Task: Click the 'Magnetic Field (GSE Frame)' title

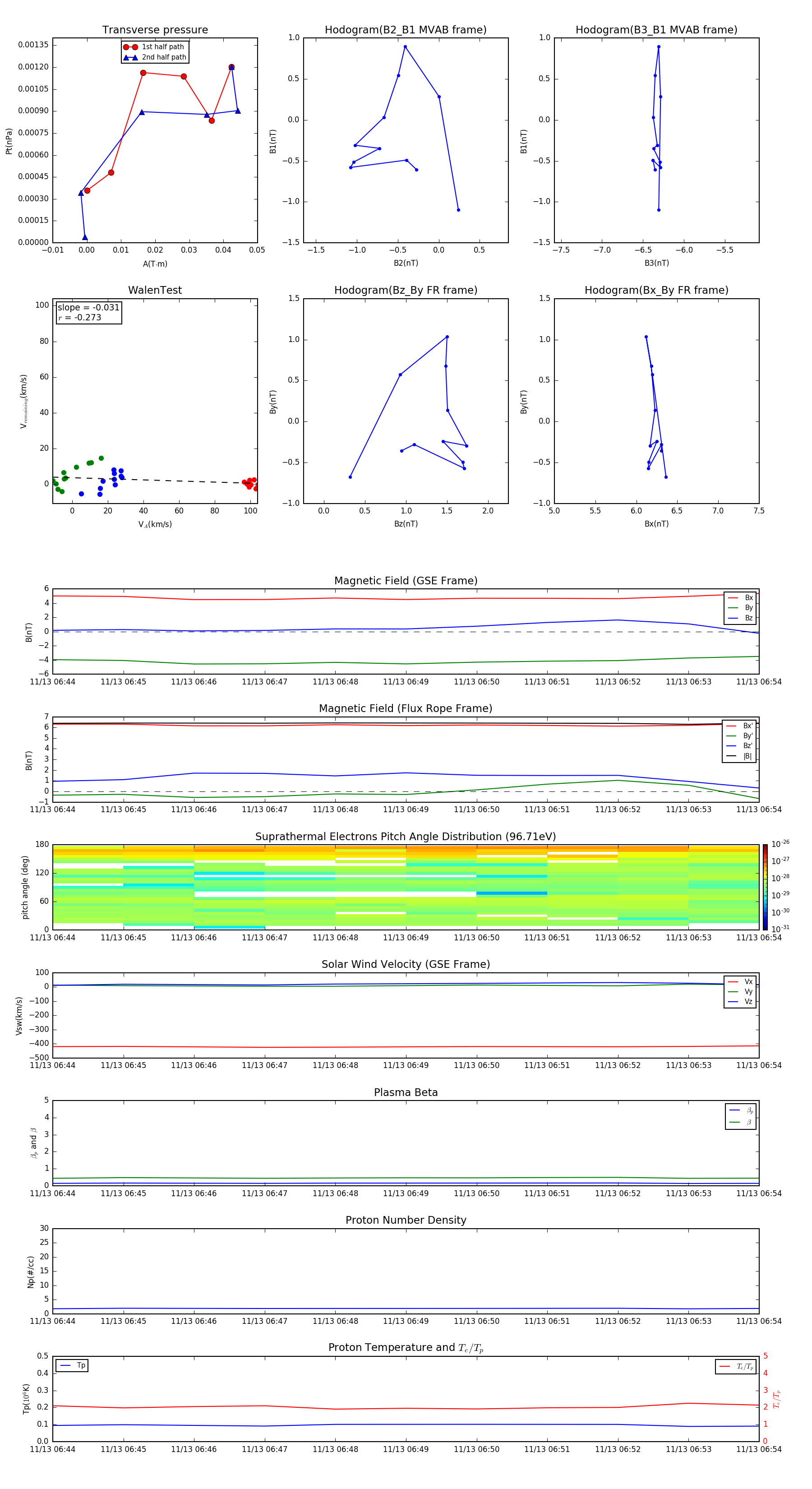Action: 406,581
